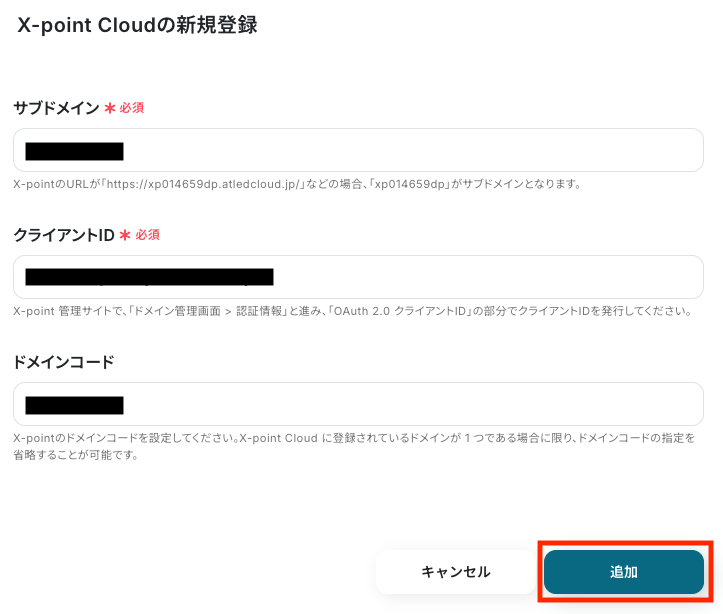Click the red asterisk beside クライアントID
Image resolution: width=723 pixels, height=614 pixels.
(x=125, y=235)
